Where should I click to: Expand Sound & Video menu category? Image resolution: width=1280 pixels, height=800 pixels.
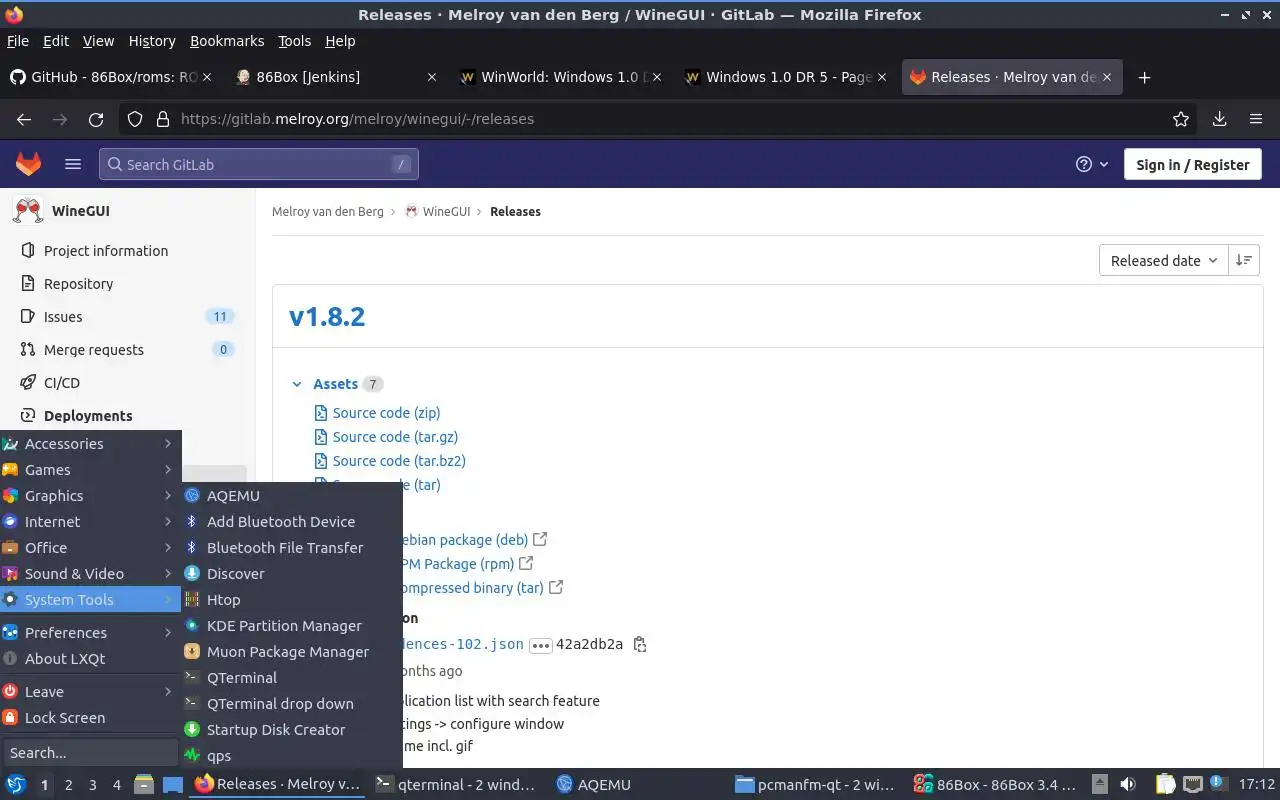90,574
